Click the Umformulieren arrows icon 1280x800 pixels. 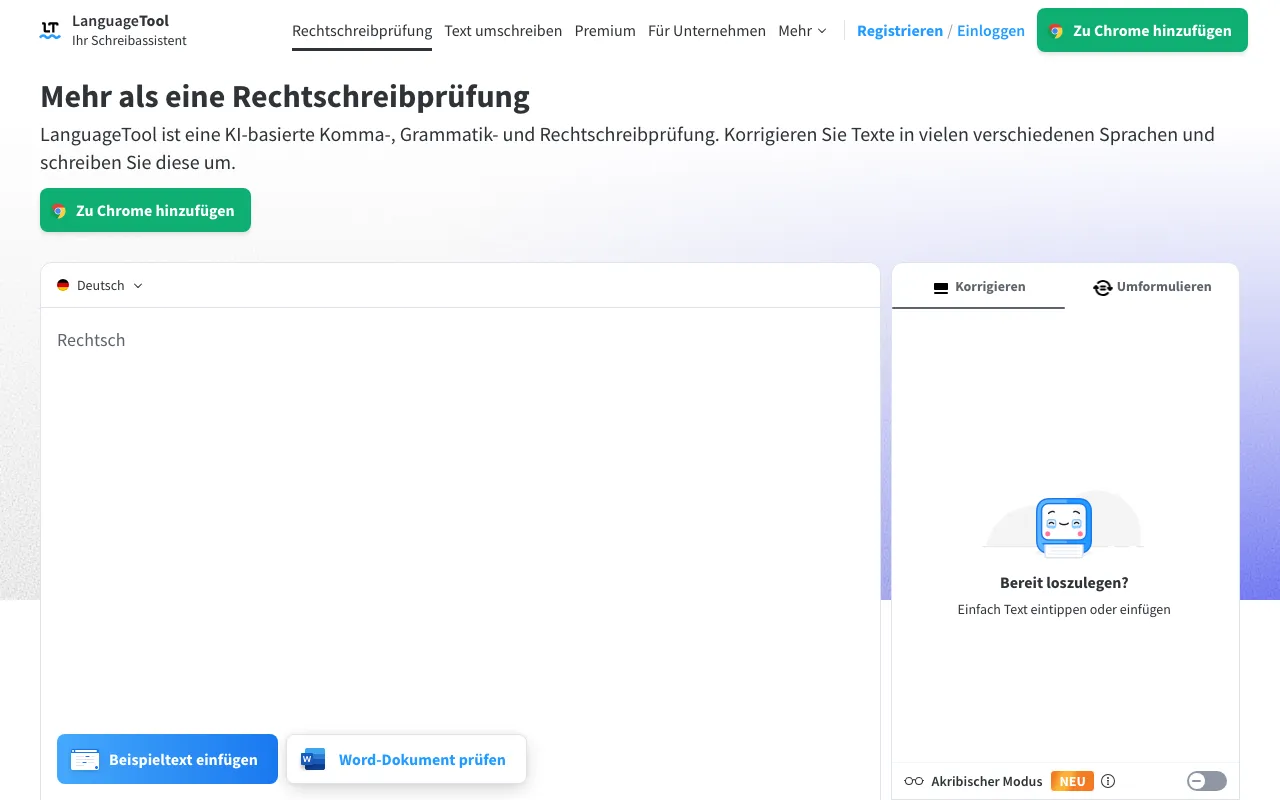point(1102,287)
